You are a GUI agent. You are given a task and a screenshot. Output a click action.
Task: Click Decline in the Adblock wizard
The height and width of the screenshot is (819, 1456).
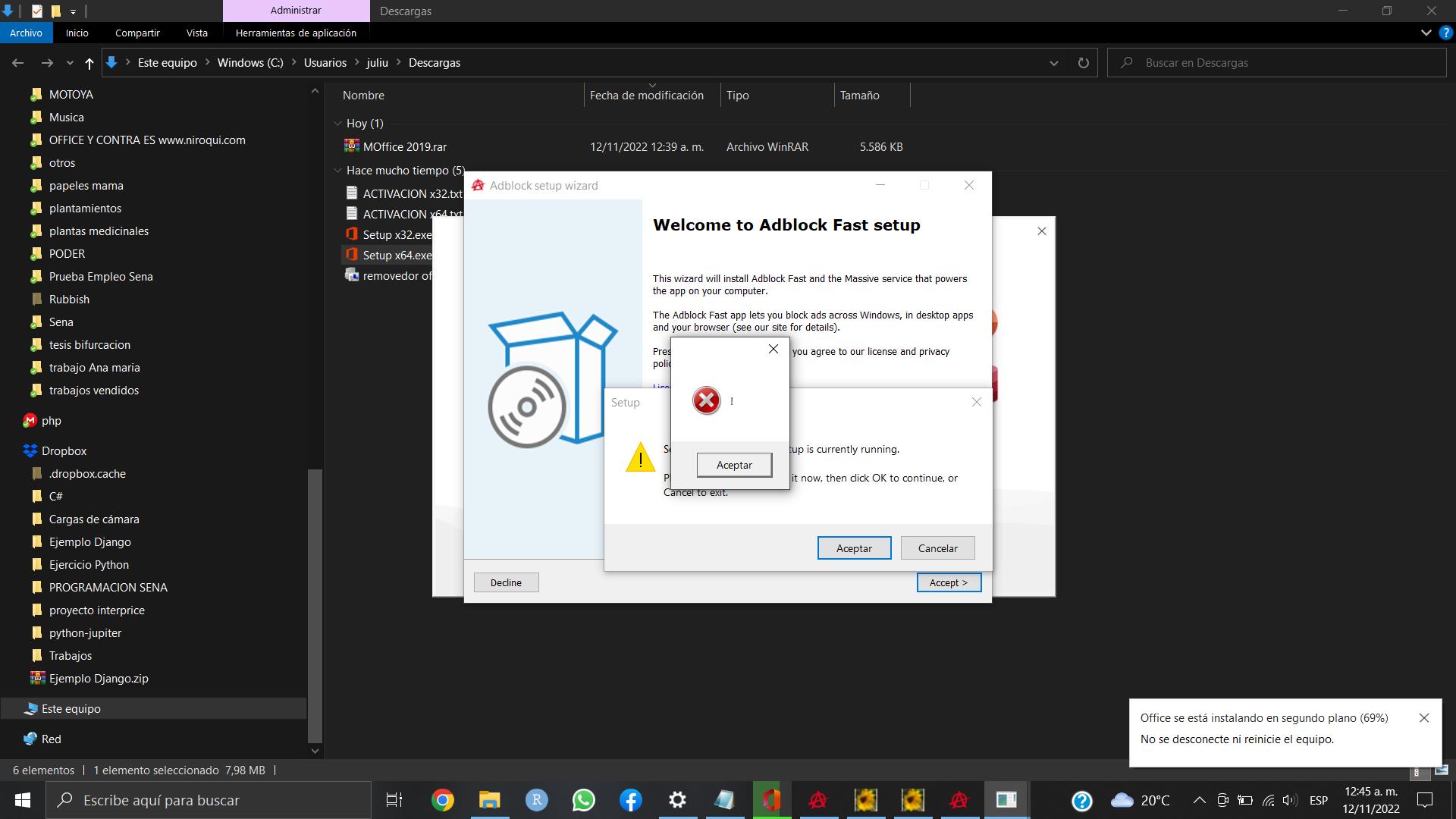point(506,582)
